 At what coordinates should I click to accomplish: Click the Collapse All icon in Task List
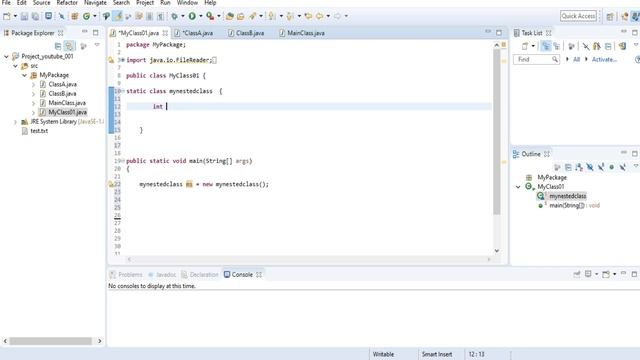608,46
